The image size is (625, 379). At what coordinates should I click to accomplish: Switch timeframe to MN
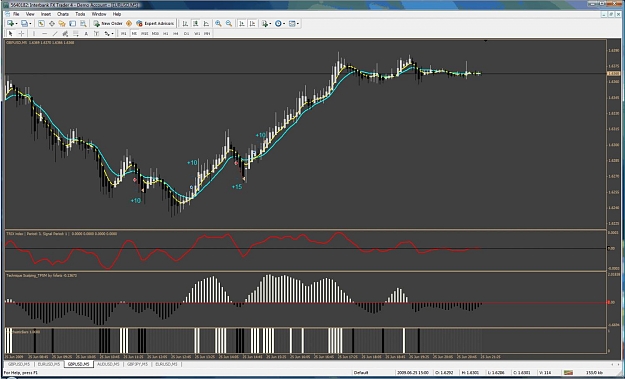tap(207, 33)
